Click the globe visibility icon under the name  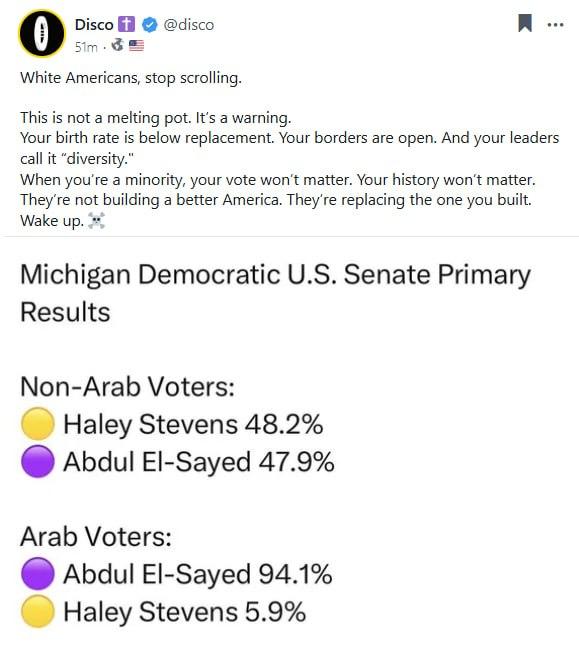tap(118, 45)
